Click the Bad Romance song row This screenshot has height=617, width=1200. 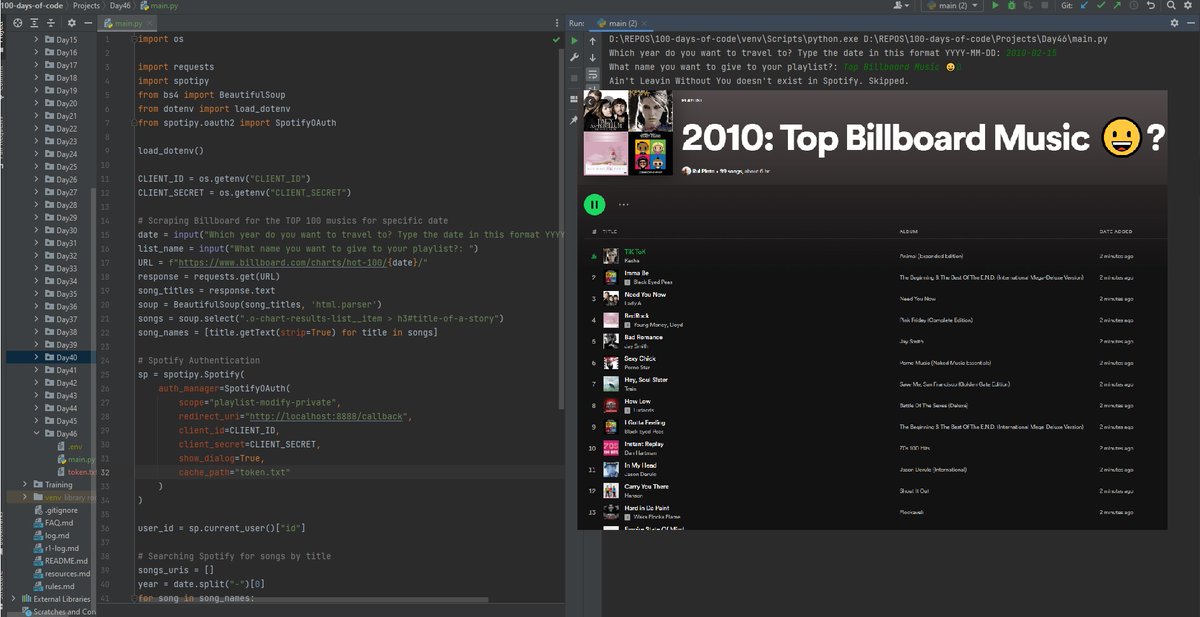click(x=874, y=341)
